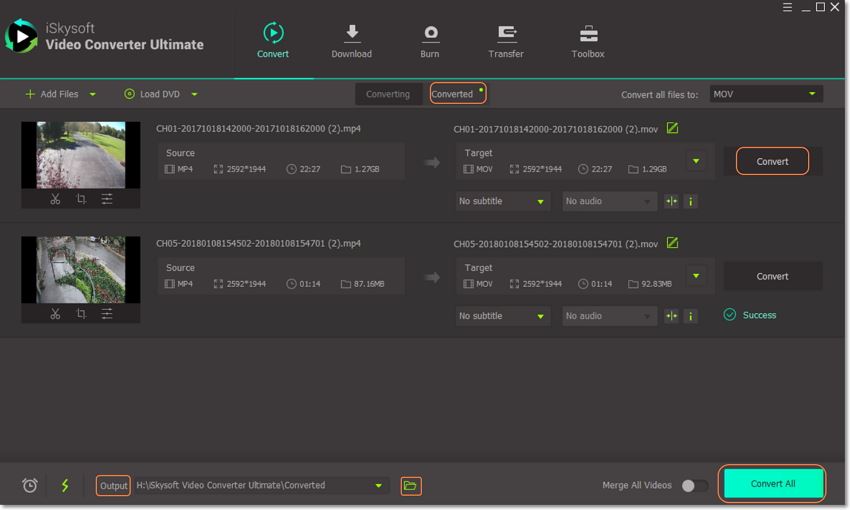Click the edit filename icon for CH01 target
Image resolution: width=850 pixels, height=510 pixels.
[x=673, y=129]
